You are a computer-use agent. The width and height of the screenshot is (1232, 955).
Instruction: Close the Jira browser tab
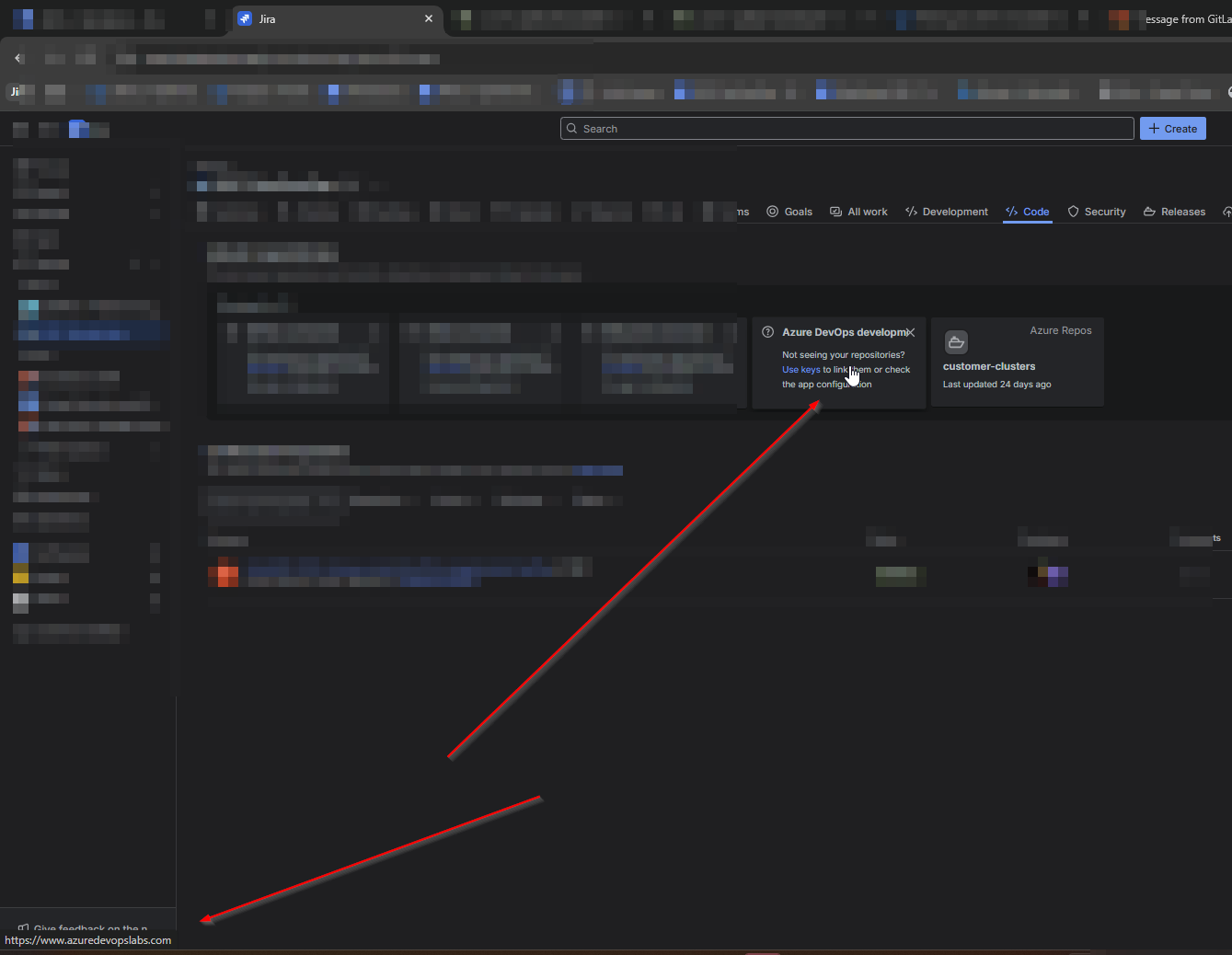[429, 18]
